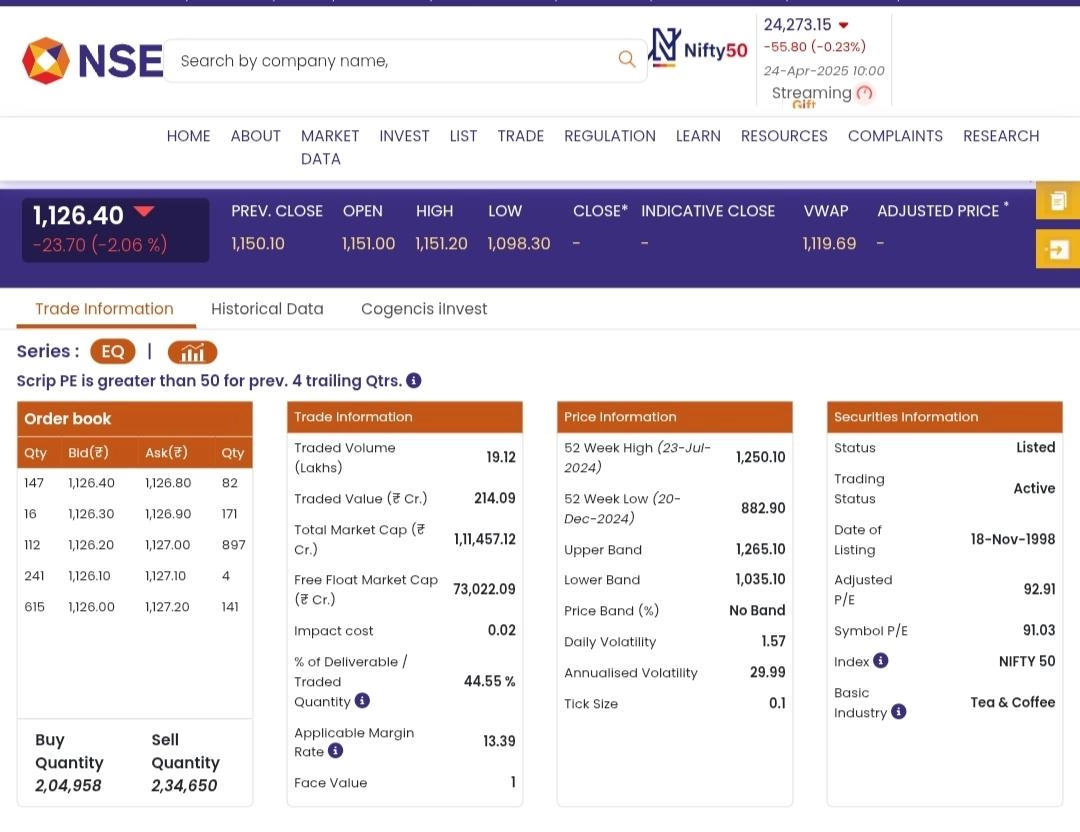This screenshot has width=1080, height=832.
Task: Click the company name search field
Action: pyautogui.click(x=390, y=61)
